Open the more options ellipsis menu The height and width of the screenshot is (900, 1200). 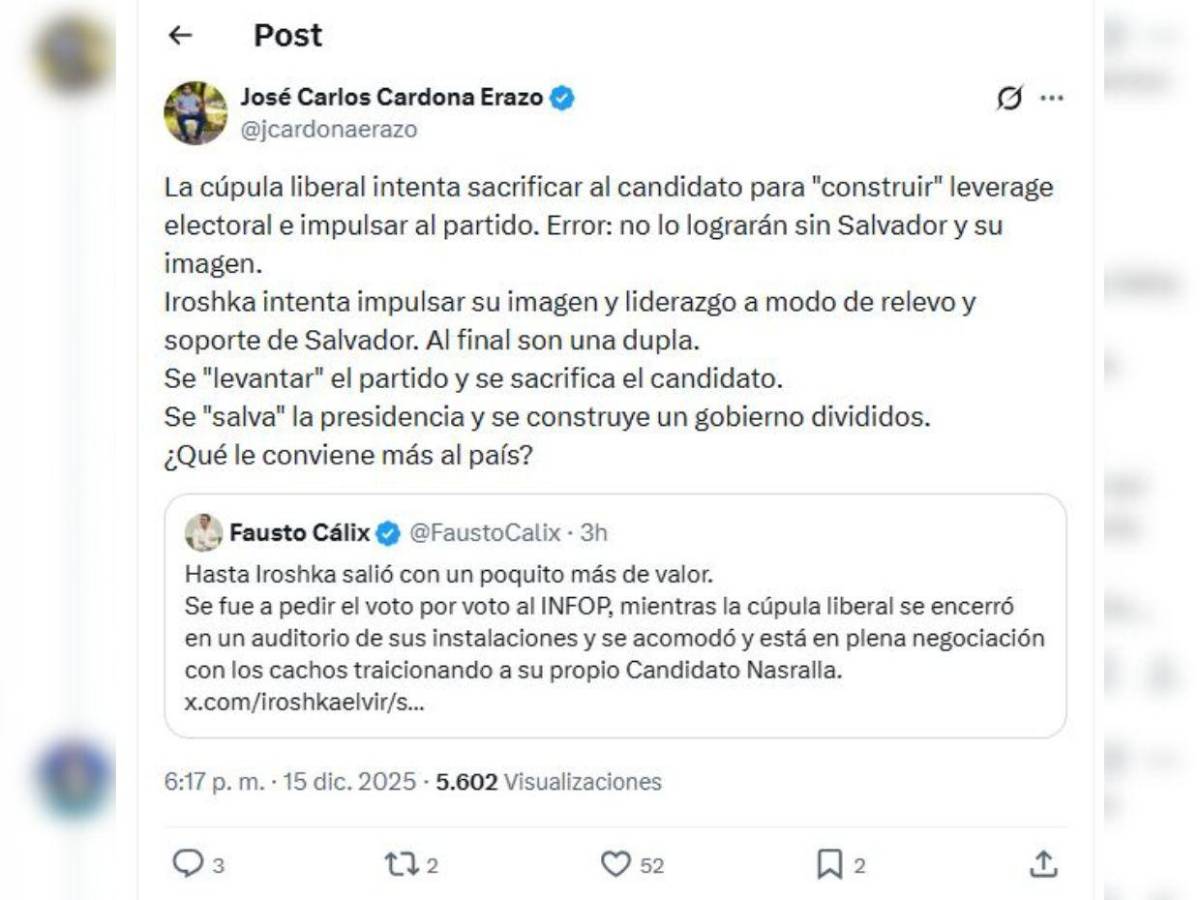click(x=1053, y=96)
